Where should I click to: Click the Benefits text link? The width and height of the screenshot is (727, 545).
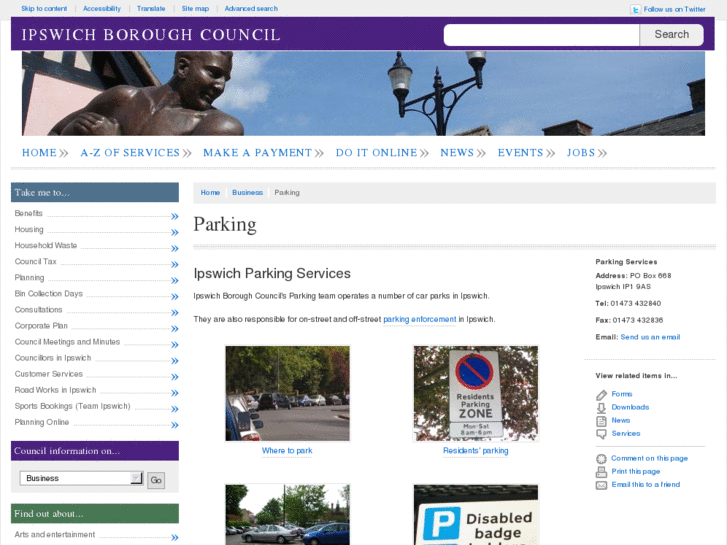point(29,213)
